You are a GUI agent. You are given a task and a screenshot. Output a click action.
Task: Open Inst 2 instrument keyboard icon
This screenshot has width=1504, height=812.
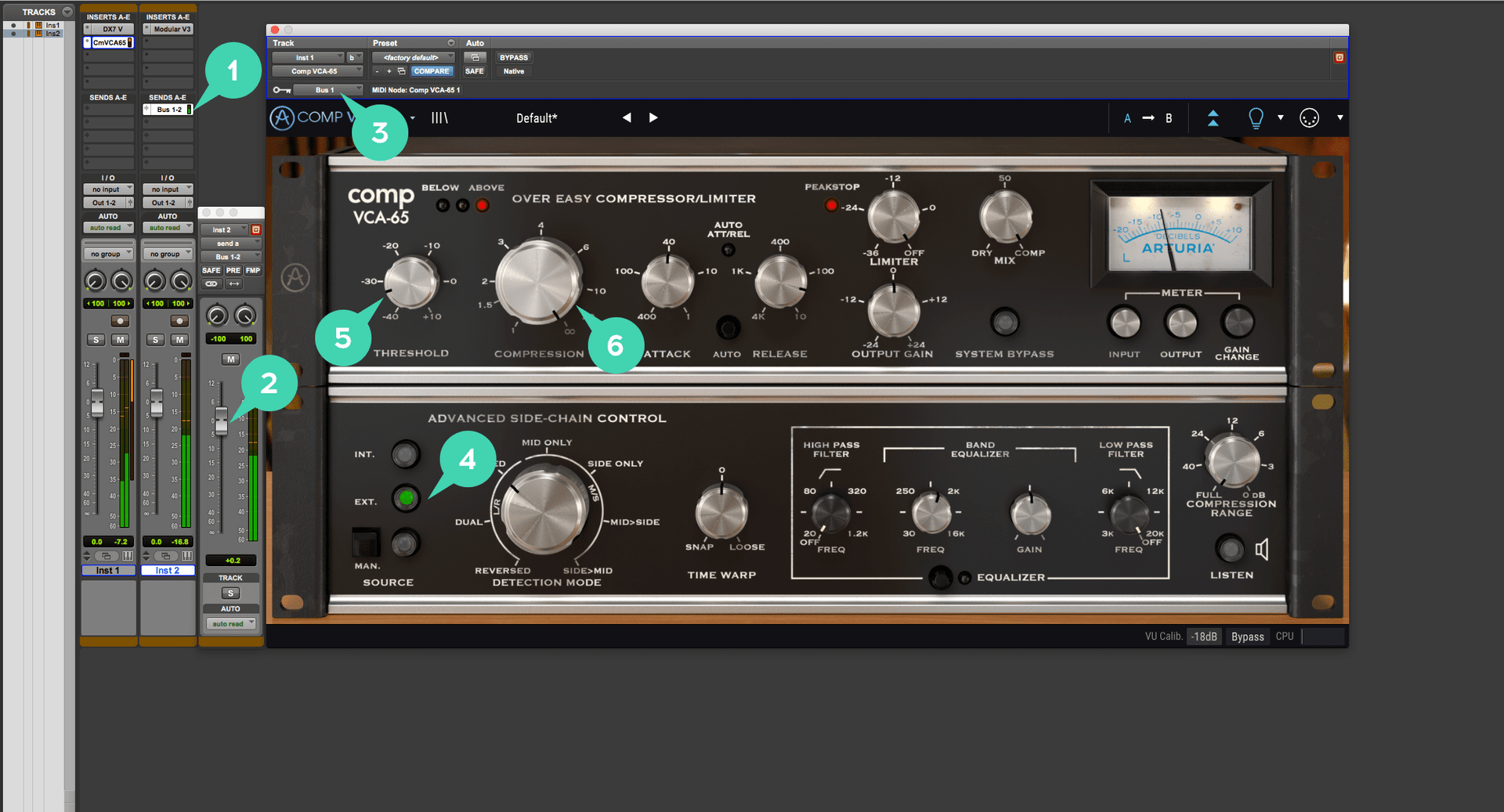click(x=187, y=556)
